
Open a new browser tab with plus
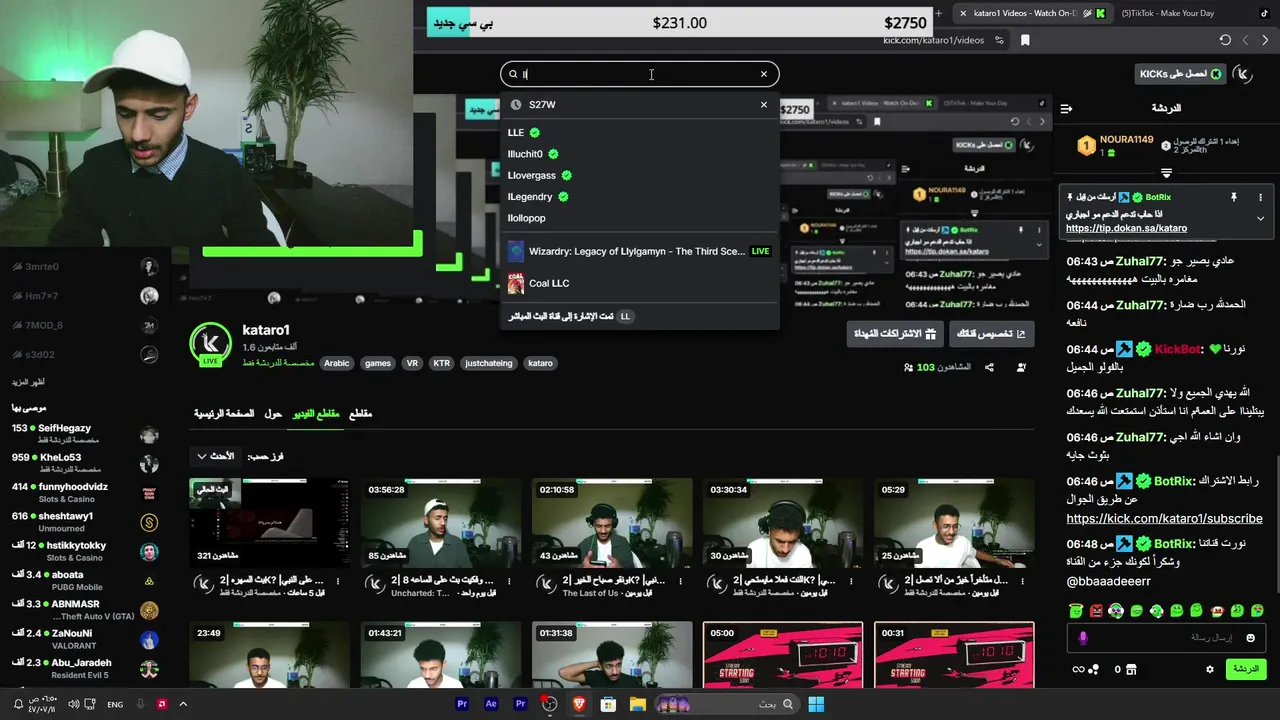[x=938, y=13]
